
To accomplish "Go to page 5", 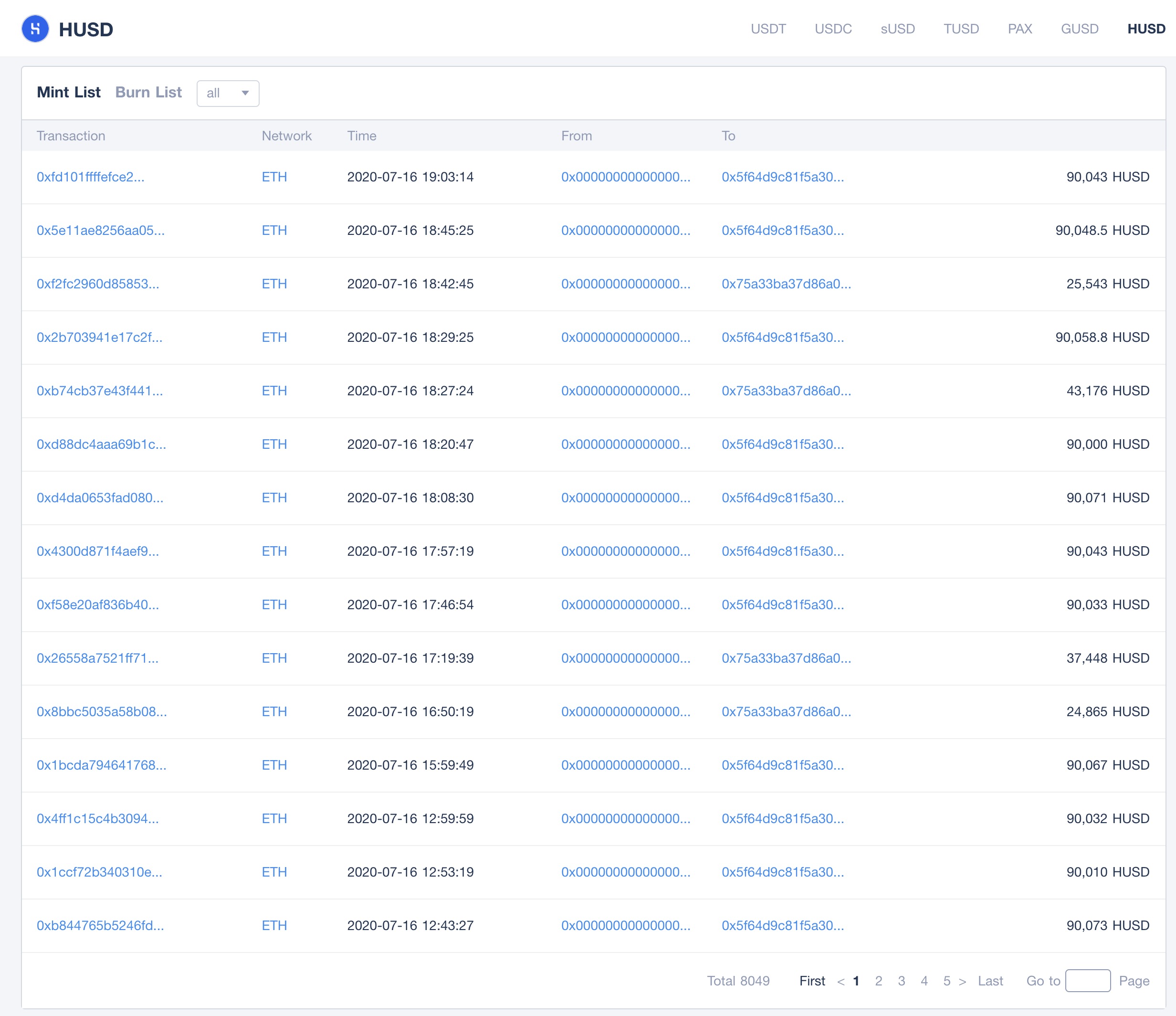I will pyautogui.click(x=947, y=981).
